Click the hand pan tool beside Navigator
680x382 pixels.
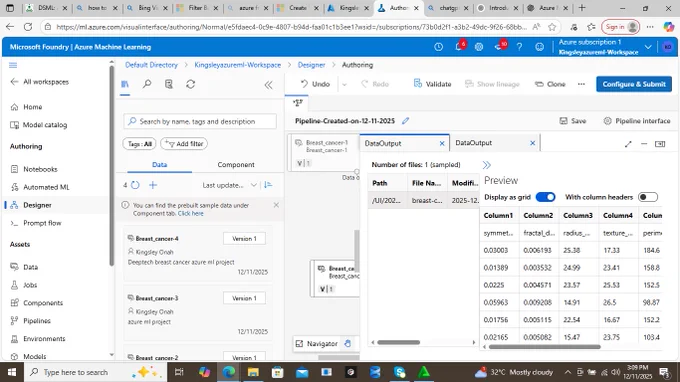tap(347, 343)
